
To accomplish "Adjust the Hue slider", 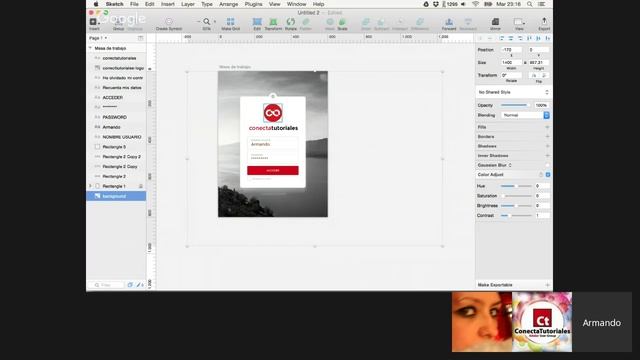I will point(516,186).
